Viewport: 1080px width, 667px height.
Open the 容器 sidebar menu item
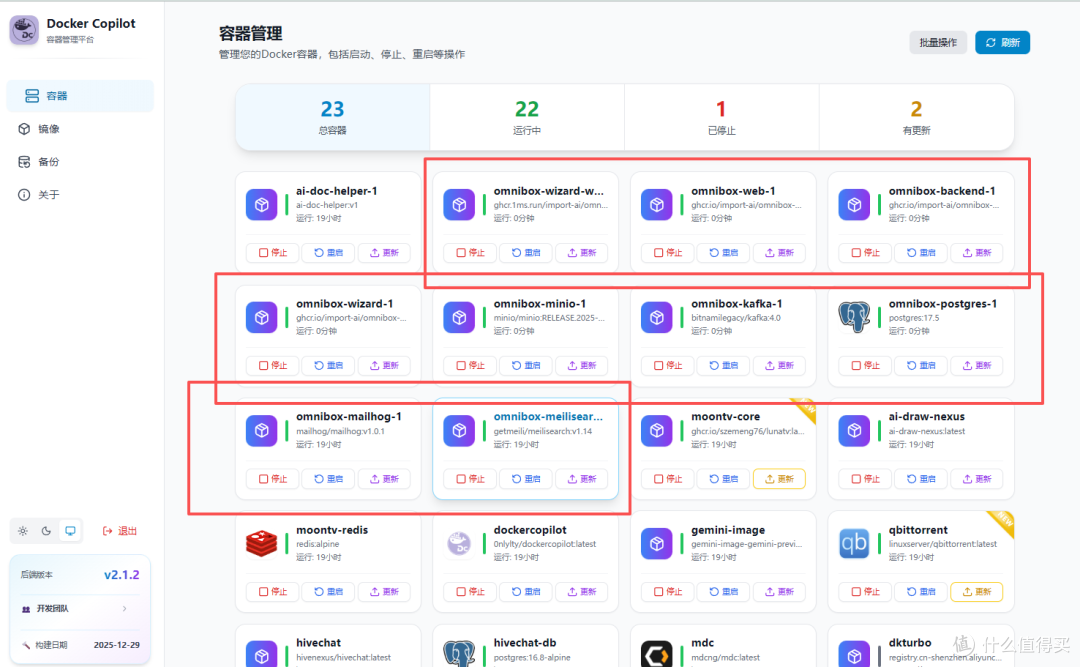[80, 96]
